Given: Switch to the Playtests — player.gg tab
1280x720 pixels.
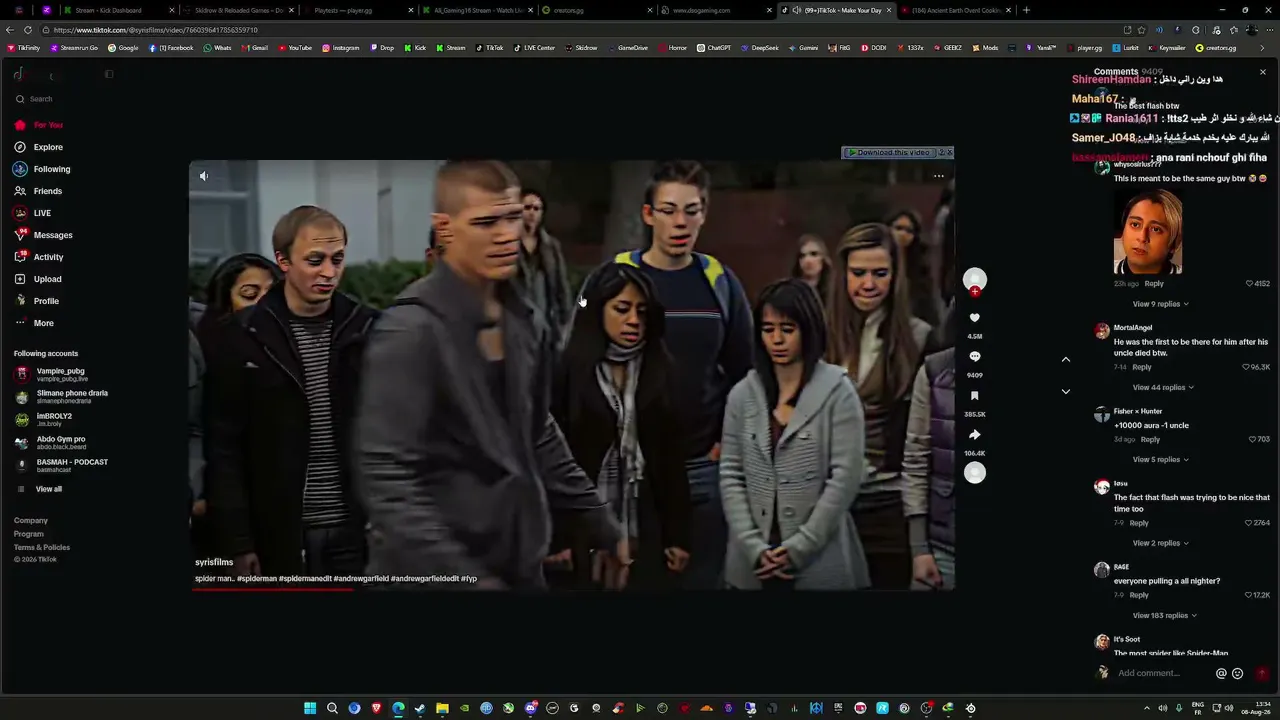Looking at the screenshot, I should pos(357,10).
